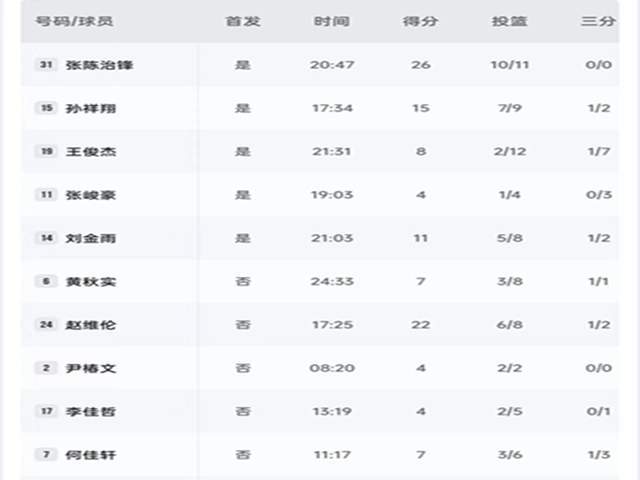Select the number 14 jersey badge
The image size is (640, 480).
coord(45,238)
